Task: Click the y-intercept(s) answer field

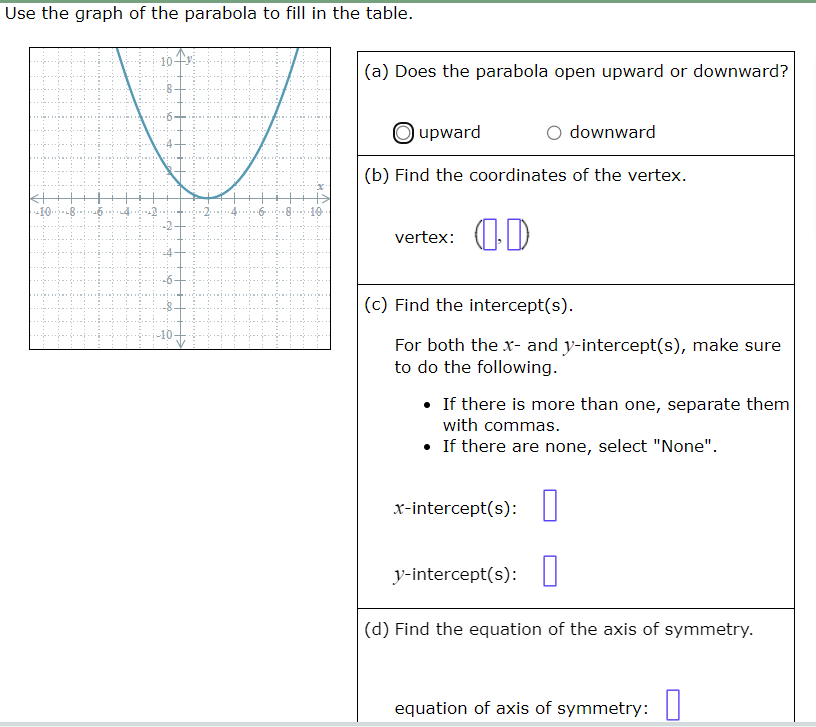Action: tap(549, 570)
